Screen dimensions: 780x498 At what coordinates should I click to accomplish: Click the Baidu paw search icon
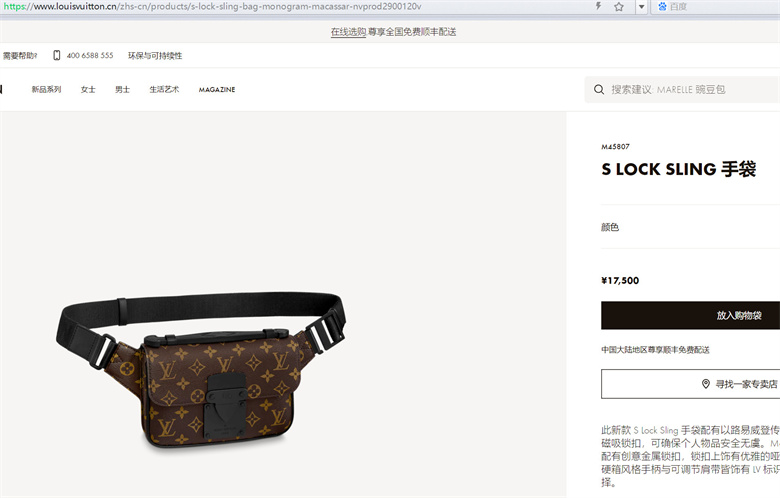[662, 6]
